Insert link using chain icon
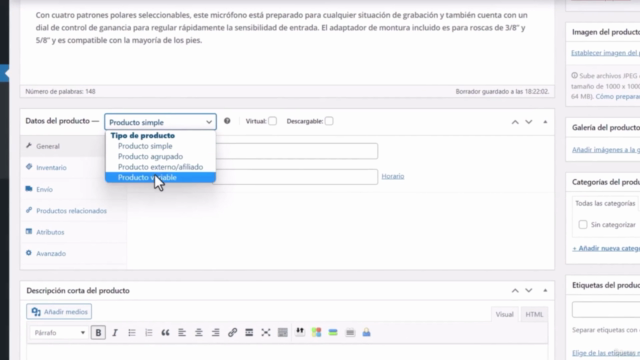The image size is (640, 360). click(x=232, y=333)
